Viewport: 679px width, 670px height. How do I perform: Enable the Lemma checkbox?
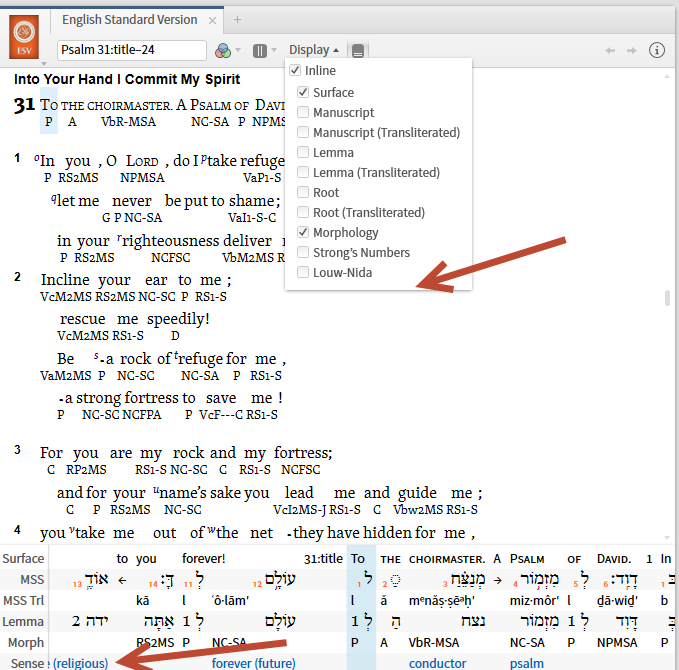pyautogui.click(x=303, y=152)
